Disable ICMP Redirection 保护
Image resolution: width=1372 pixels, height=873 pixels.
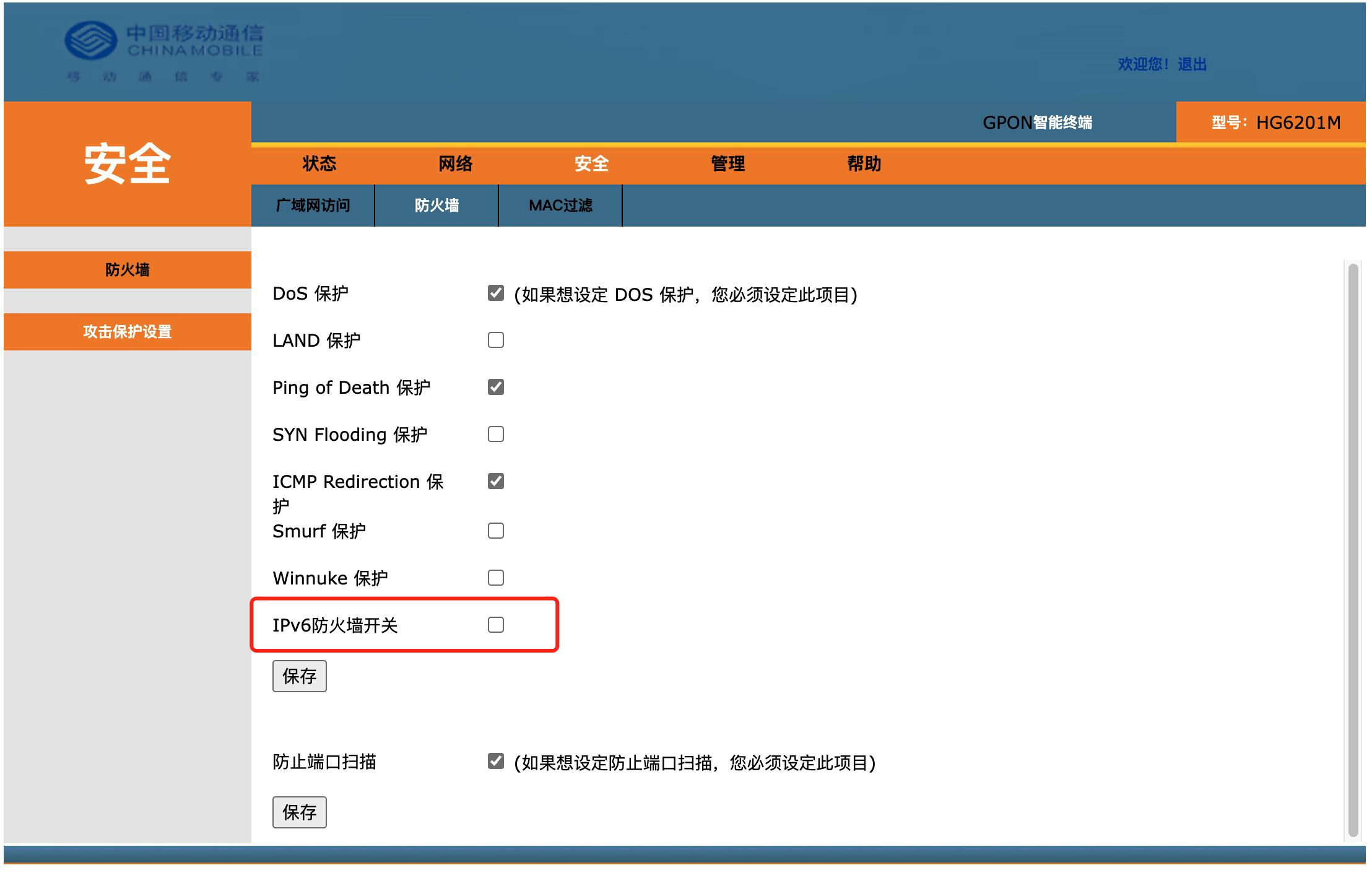pyautogui.click(x=495, y=482)
